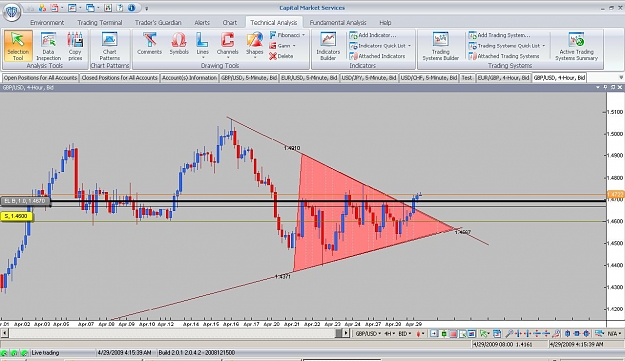Open the Channels drawing tool menu
Image resolution: width=625 pixels, height=361 pixels.
(x=228, y=45)
